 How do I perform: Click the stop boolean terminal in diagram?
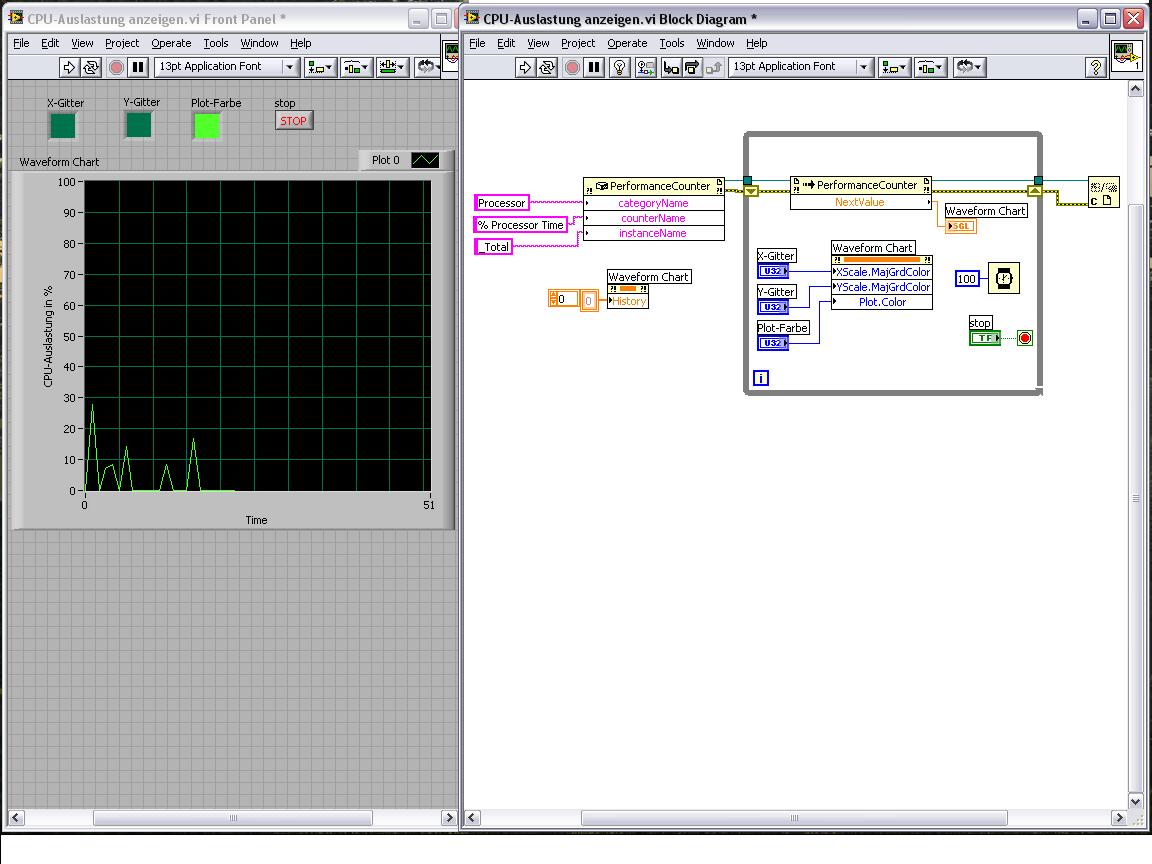pyautogui.click(x=984, y=338)
